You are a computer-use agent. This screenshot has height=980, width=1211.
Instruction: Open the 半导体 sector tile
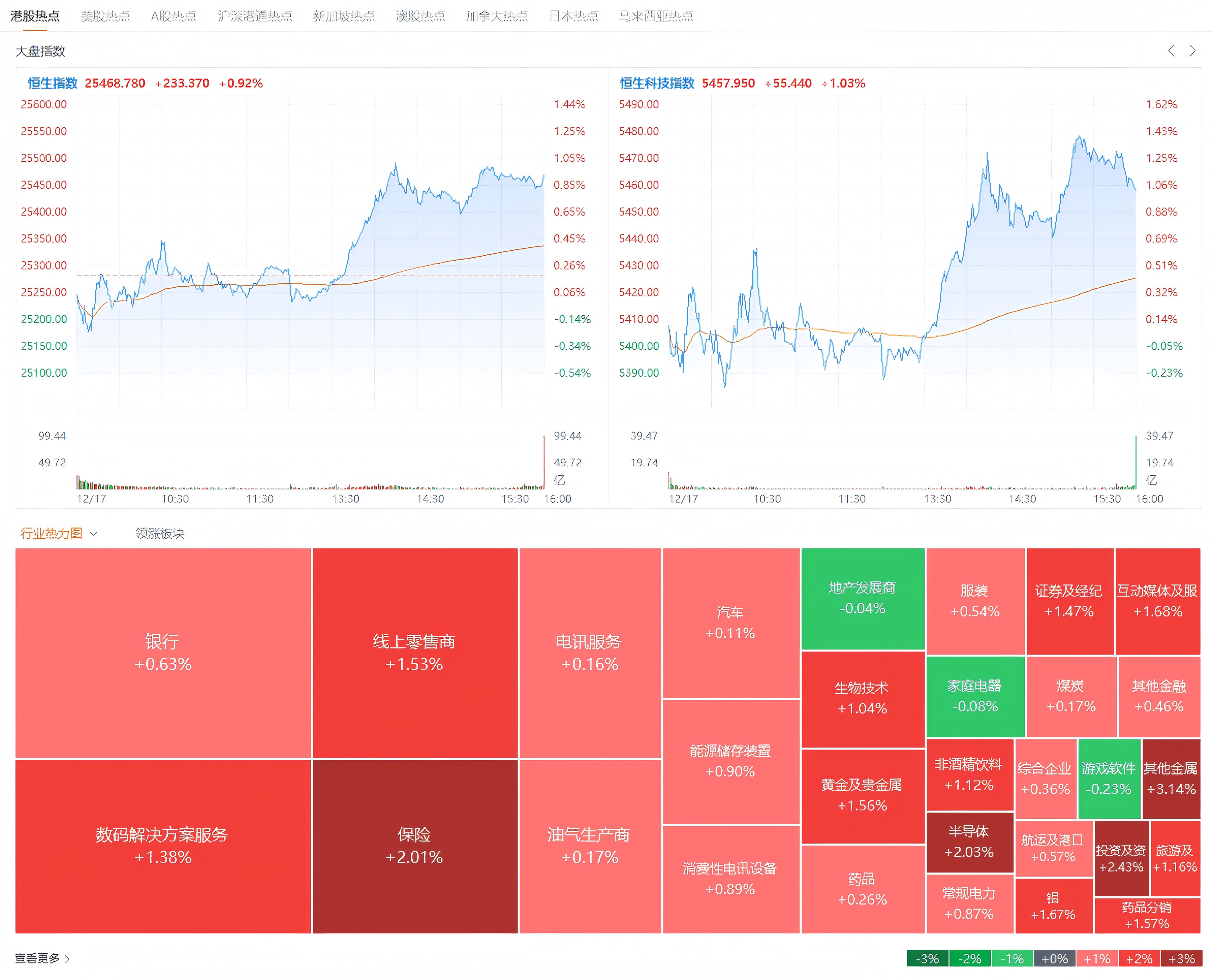point(969,841)
